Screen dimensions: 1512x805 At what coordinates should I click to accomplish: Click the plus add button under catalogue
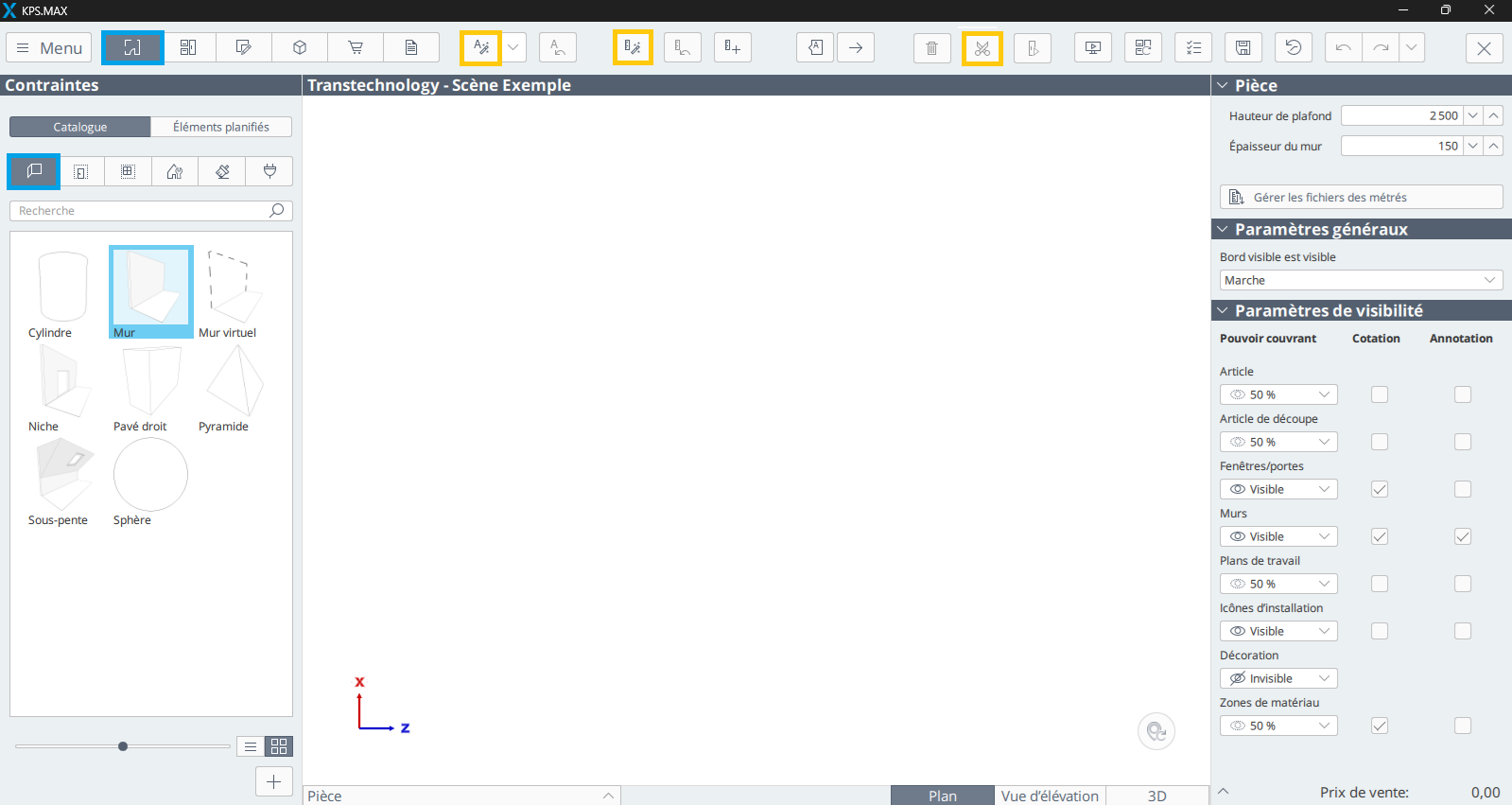274,781
